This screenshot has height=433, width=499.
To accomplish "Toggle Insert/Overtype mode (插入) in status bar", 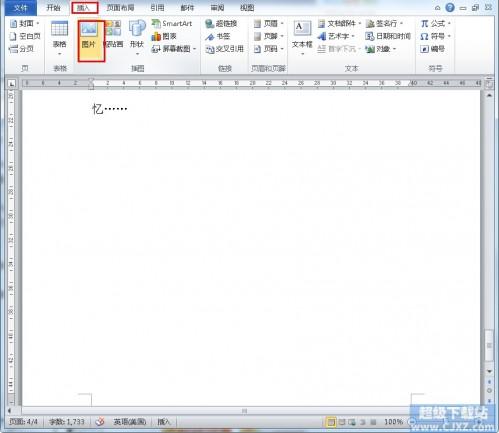I will click(164, 422).
